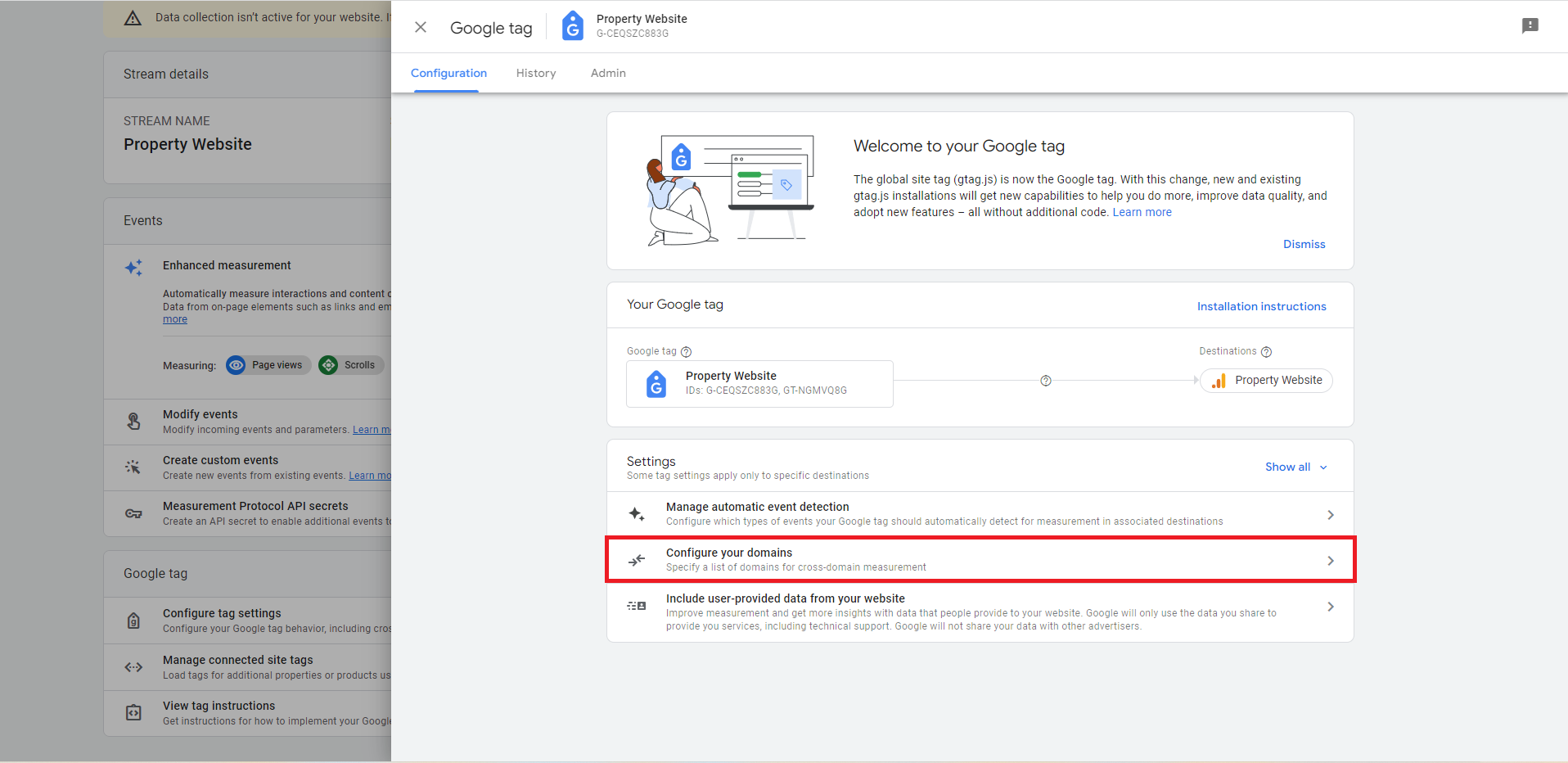Select the Property Website Google tag card
Screen dimensions: 1568x763
(x=759, y=383)
